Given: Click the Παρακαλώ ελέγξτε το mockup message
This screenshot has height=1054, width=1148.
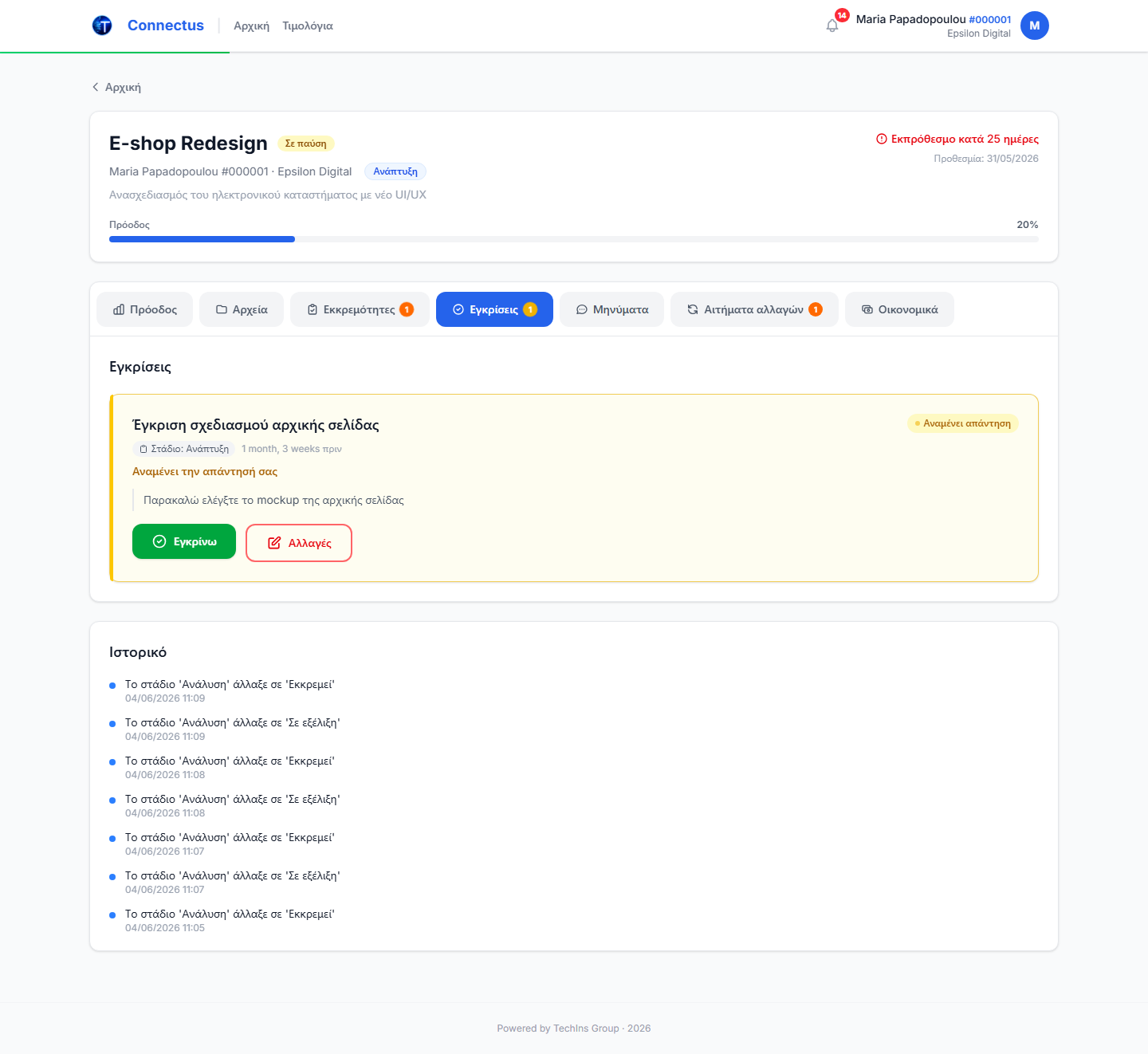Looking at the screenshot, I should point(273,500).
